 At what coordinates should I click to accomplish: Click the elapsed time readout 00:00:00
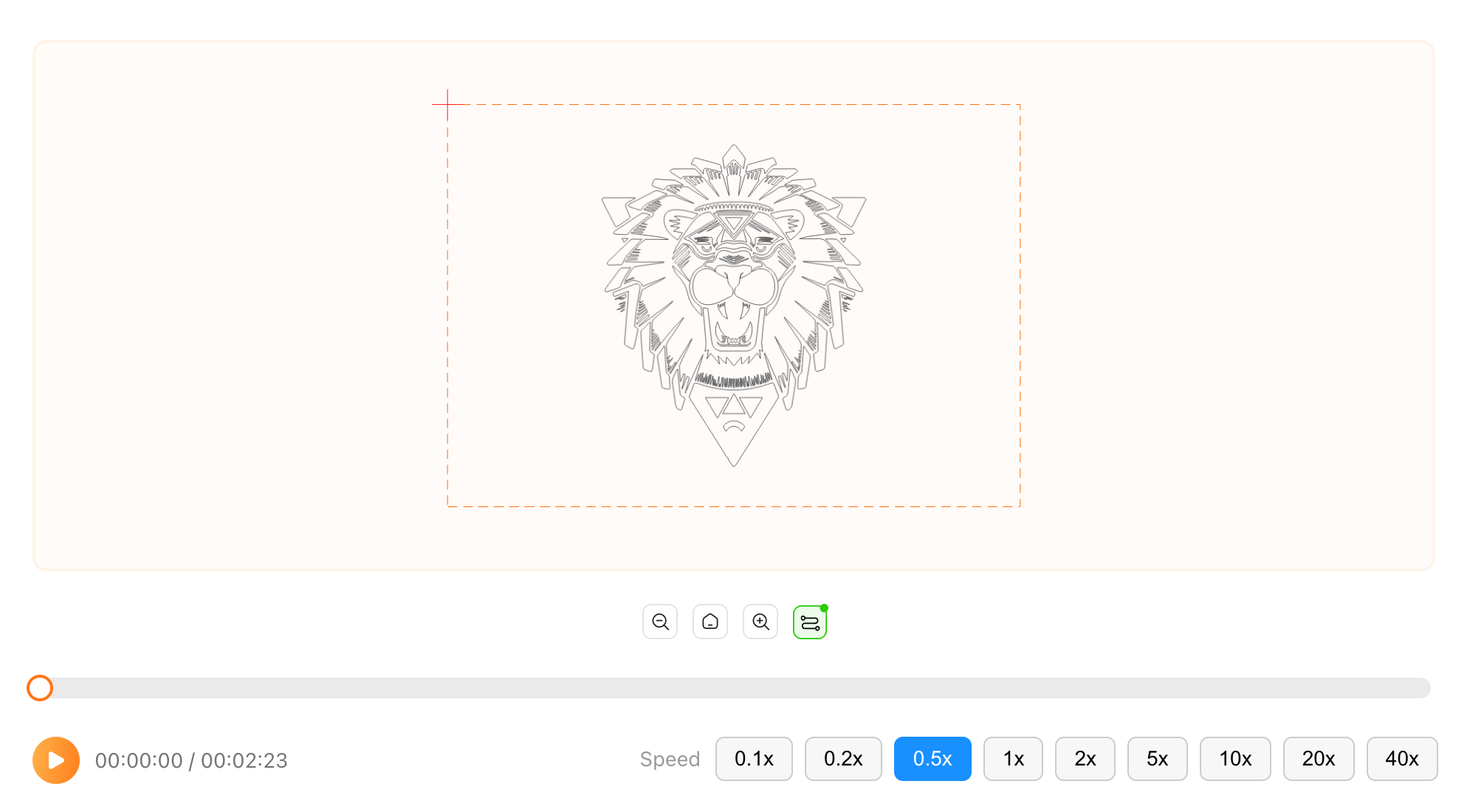[x=139, y=760]
